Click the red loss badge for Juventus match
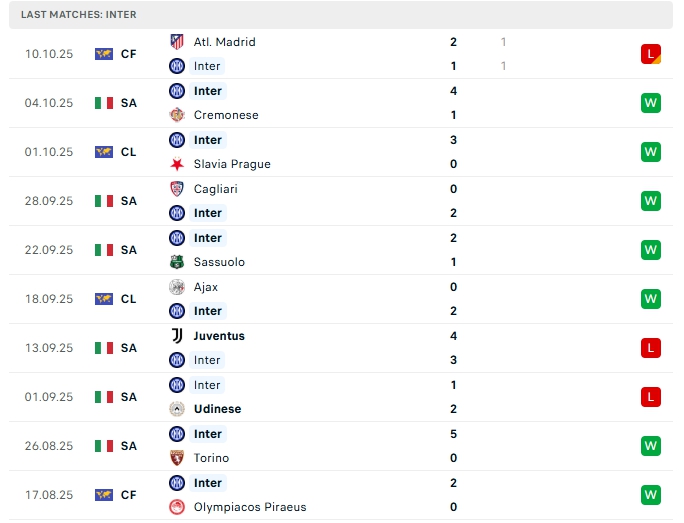The height and width of the screenshot is (523, 684). click(651, 348)
